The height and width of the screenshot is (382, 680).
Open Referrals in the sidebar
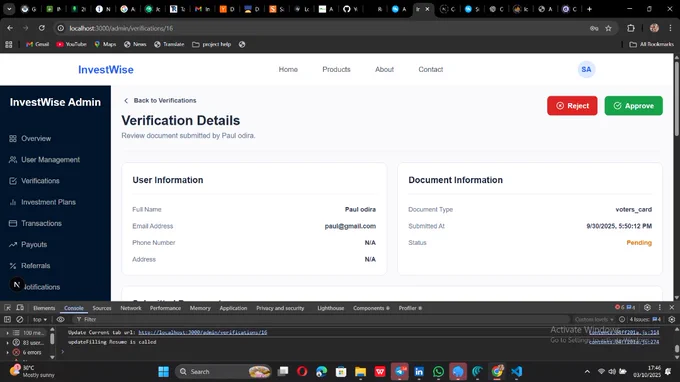pos(29,266)
